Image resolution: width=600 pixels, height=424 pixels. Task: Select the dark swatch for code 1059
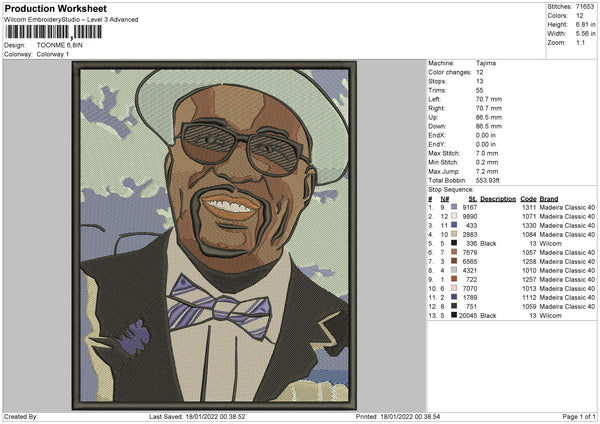pos(454,306)
